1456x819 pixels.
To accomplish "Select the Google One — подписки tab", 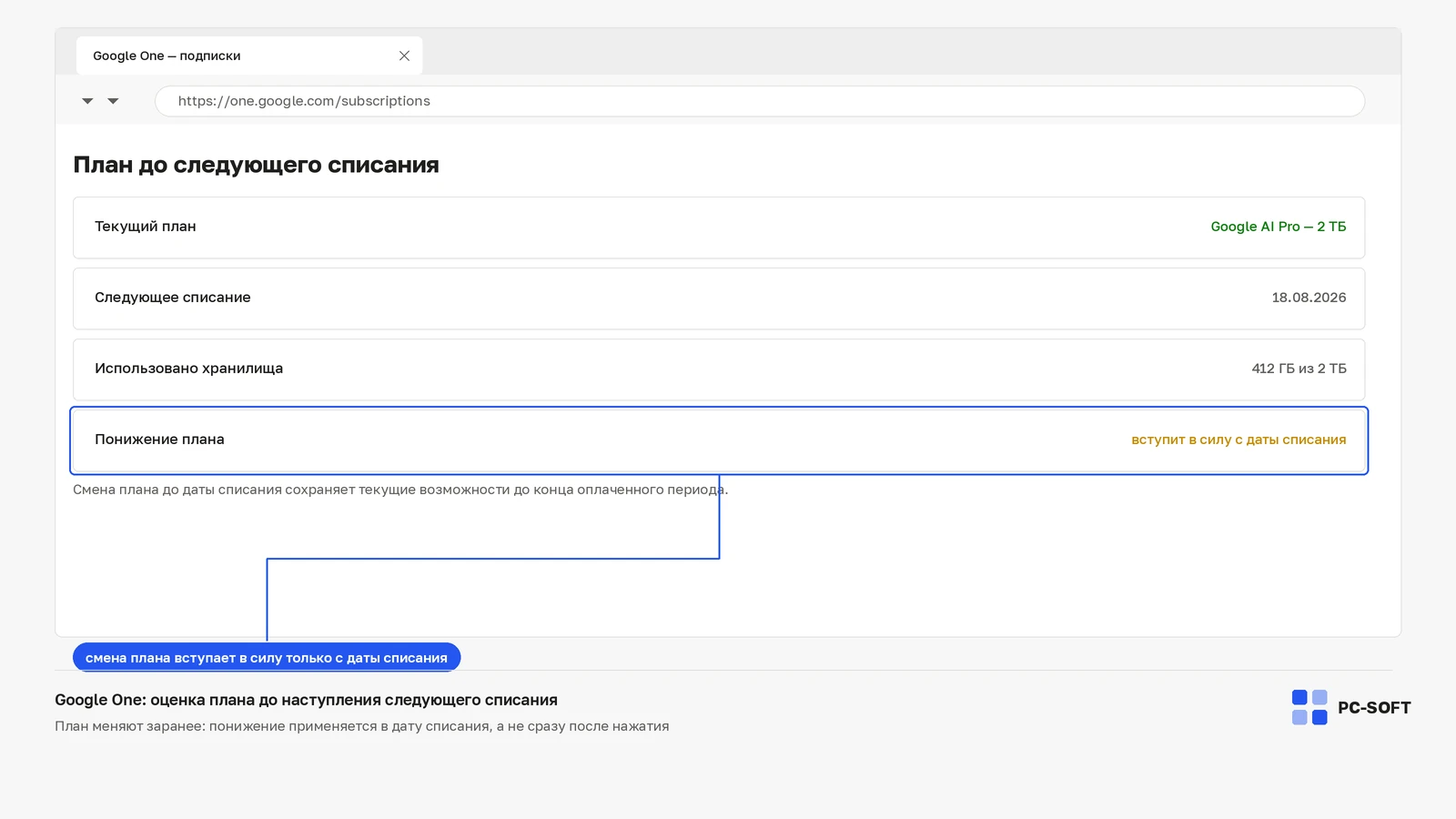I will click(249, 56).
